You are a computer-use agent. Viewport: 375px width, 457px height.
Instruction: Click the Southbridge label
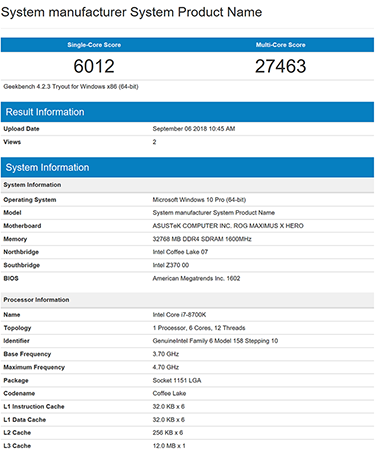click(22, 265)
